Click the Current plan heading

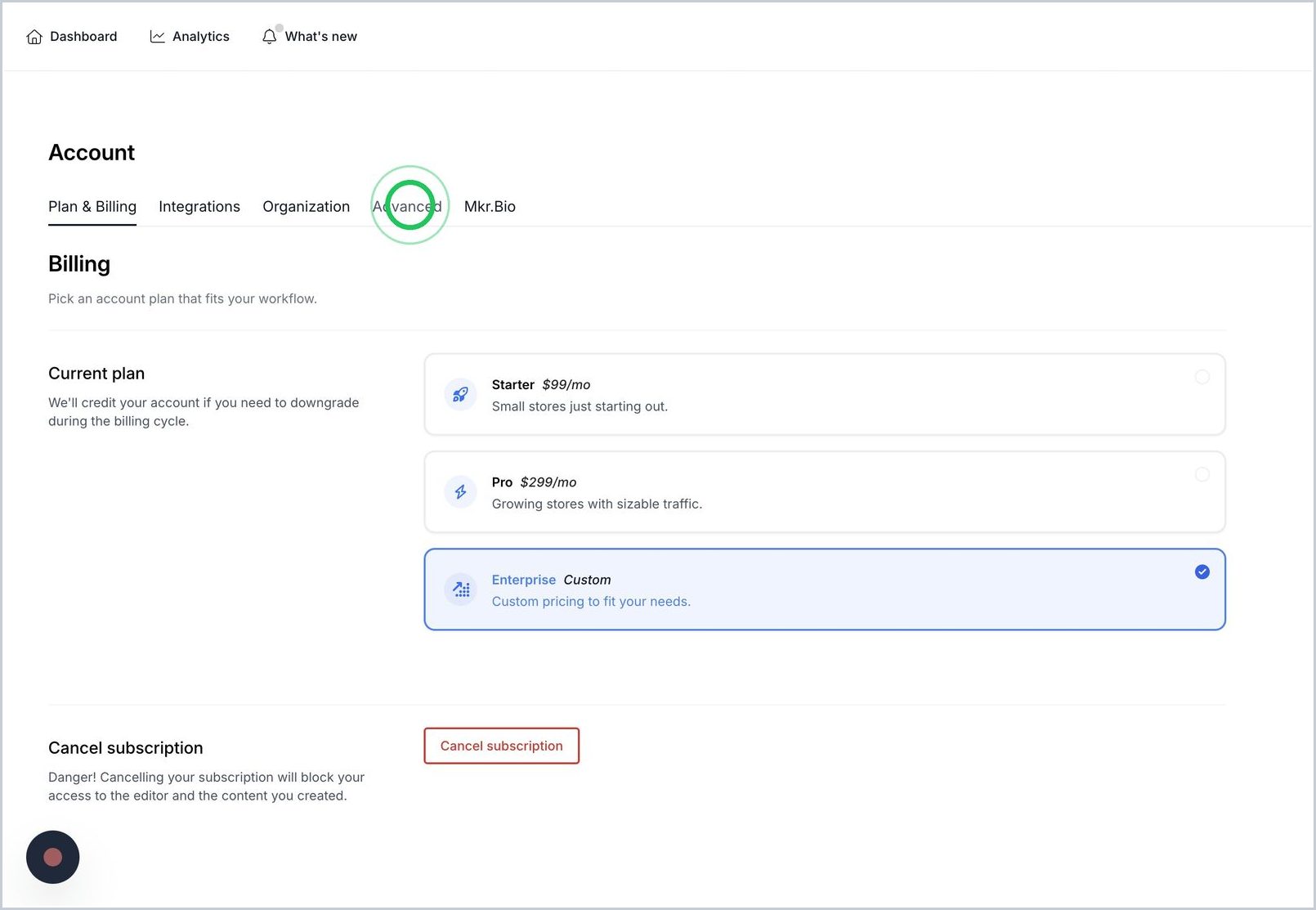tap(96, 374)
